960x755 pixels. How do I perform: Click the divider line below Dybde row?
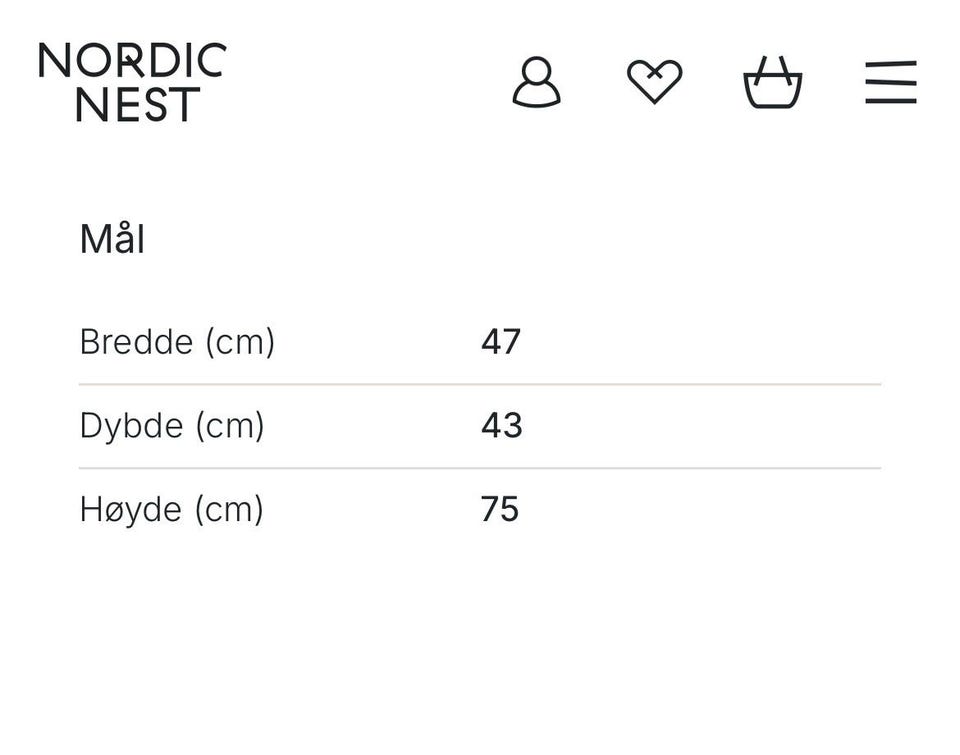pos(480,468)
